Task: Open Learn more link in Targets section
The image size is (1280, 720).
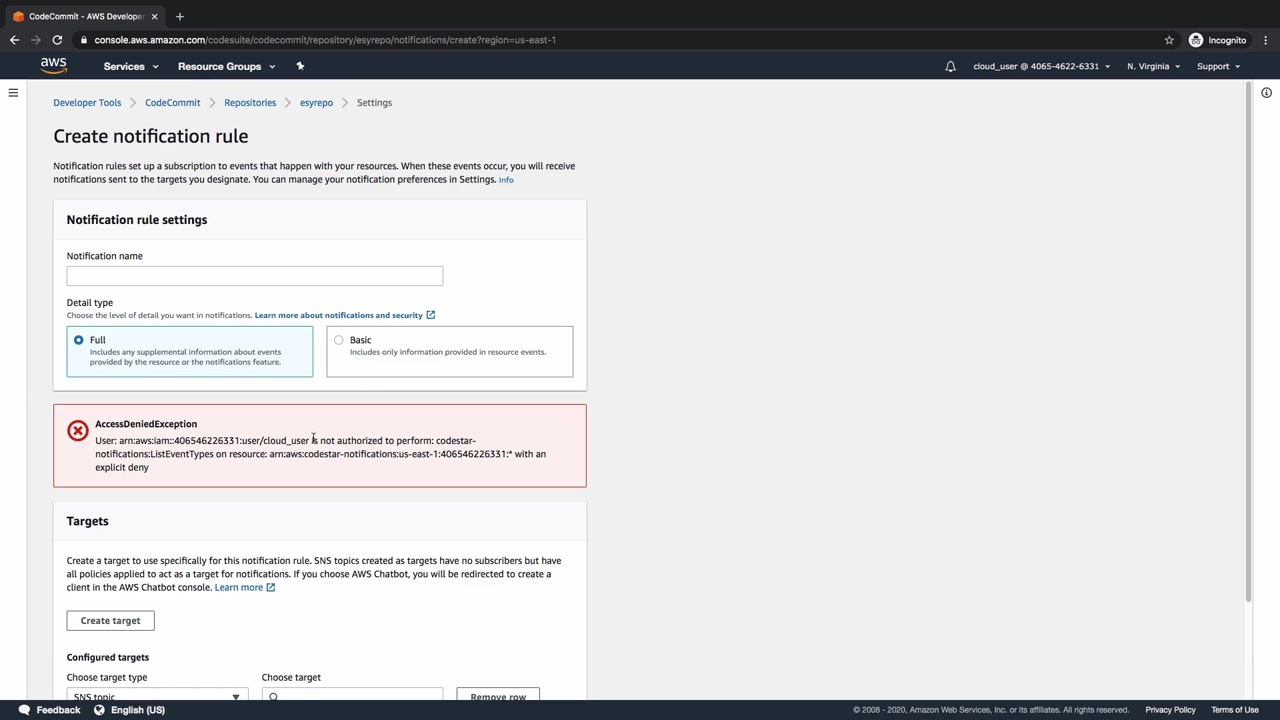Action: coord(238,587)
